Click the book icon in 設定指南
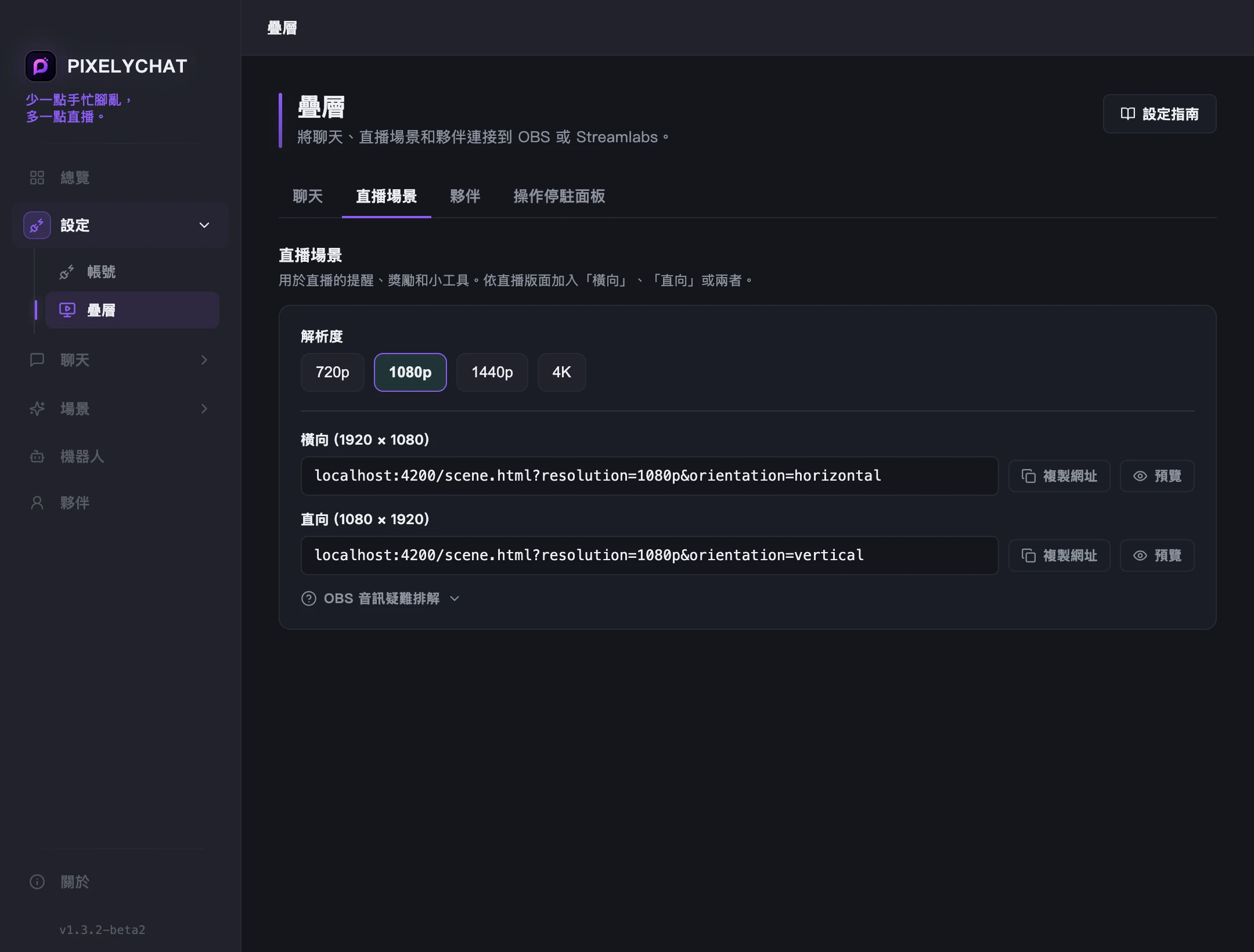Image resolution: width=1254 pixels, height=952 pixels. [x=1127, y=114]
